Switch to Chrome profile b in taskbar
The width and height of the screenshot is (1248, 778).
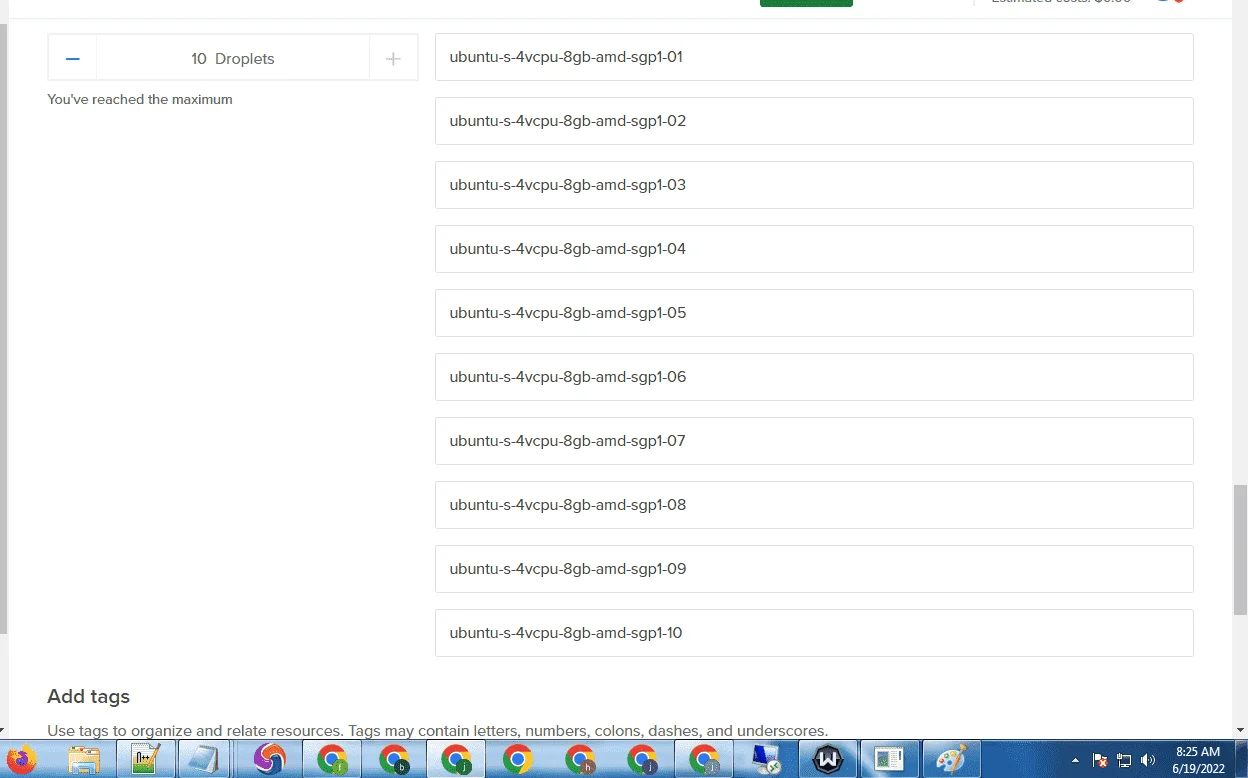coord(394,760)
